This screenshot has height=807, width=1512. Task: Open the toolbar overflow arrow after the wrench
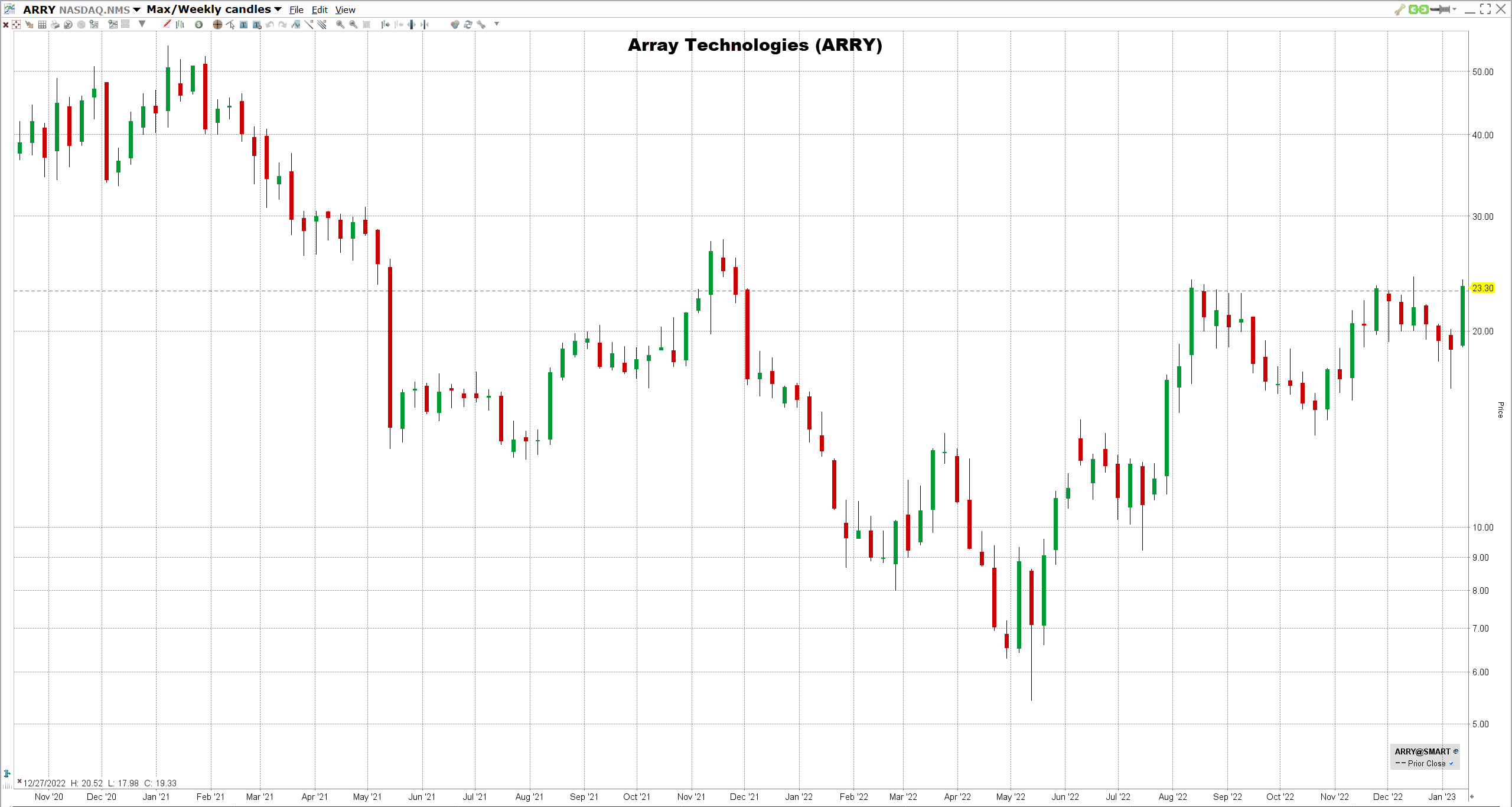[497, 24]
